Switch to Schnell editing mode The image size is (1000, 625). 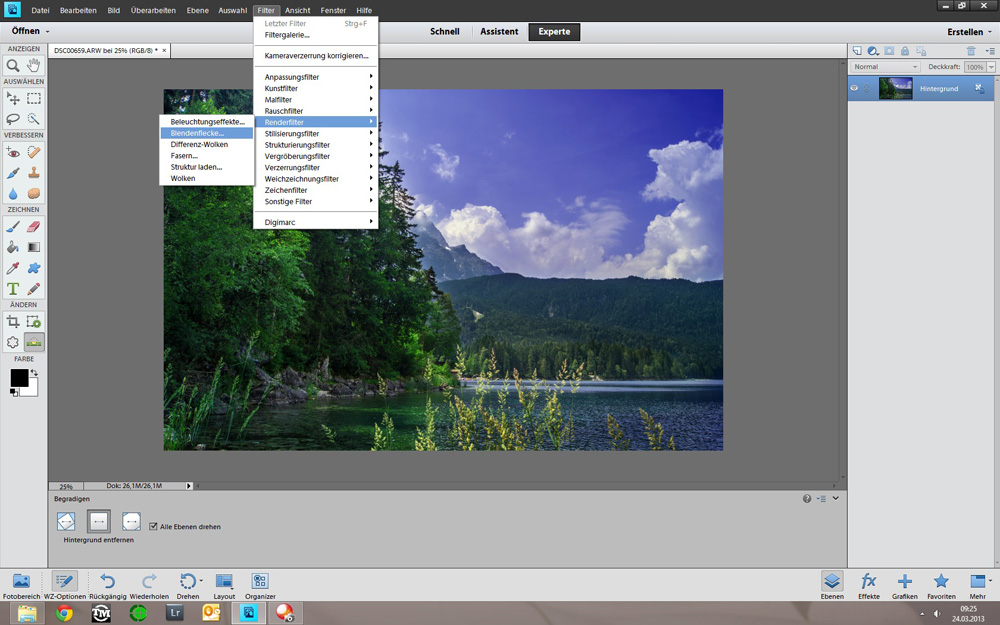[x=444, y=32]
